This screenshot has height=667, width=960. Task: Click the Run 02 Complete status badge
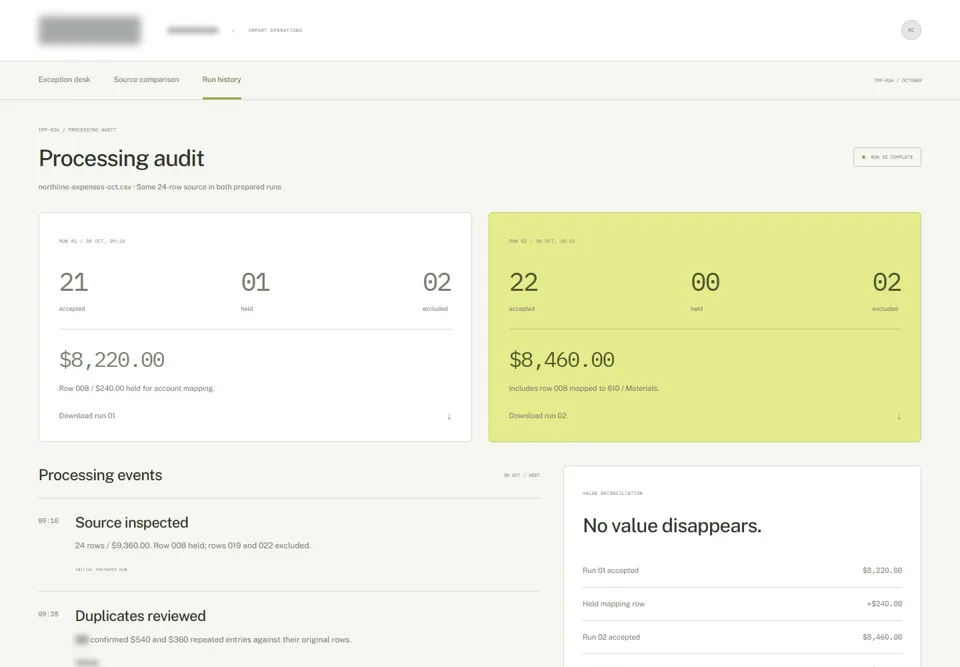point(887,157)
